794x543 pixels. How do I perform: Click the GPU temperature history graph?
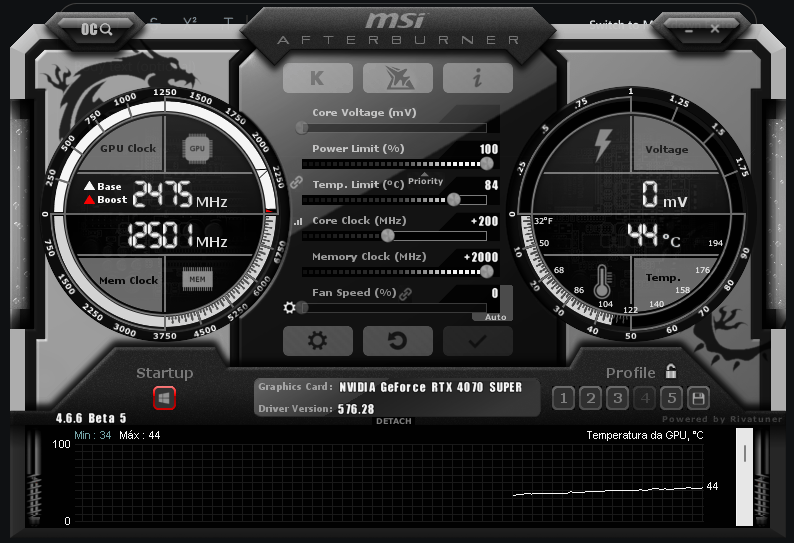[x=389, y=483]
